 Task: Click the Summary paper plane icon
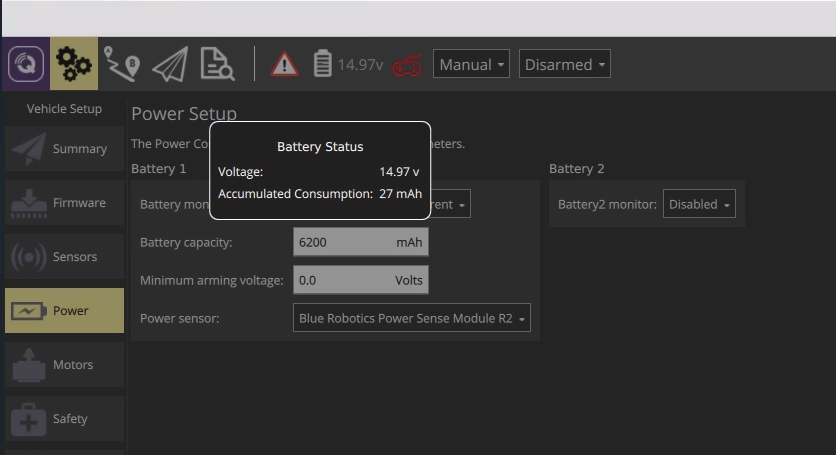[29, 149]
